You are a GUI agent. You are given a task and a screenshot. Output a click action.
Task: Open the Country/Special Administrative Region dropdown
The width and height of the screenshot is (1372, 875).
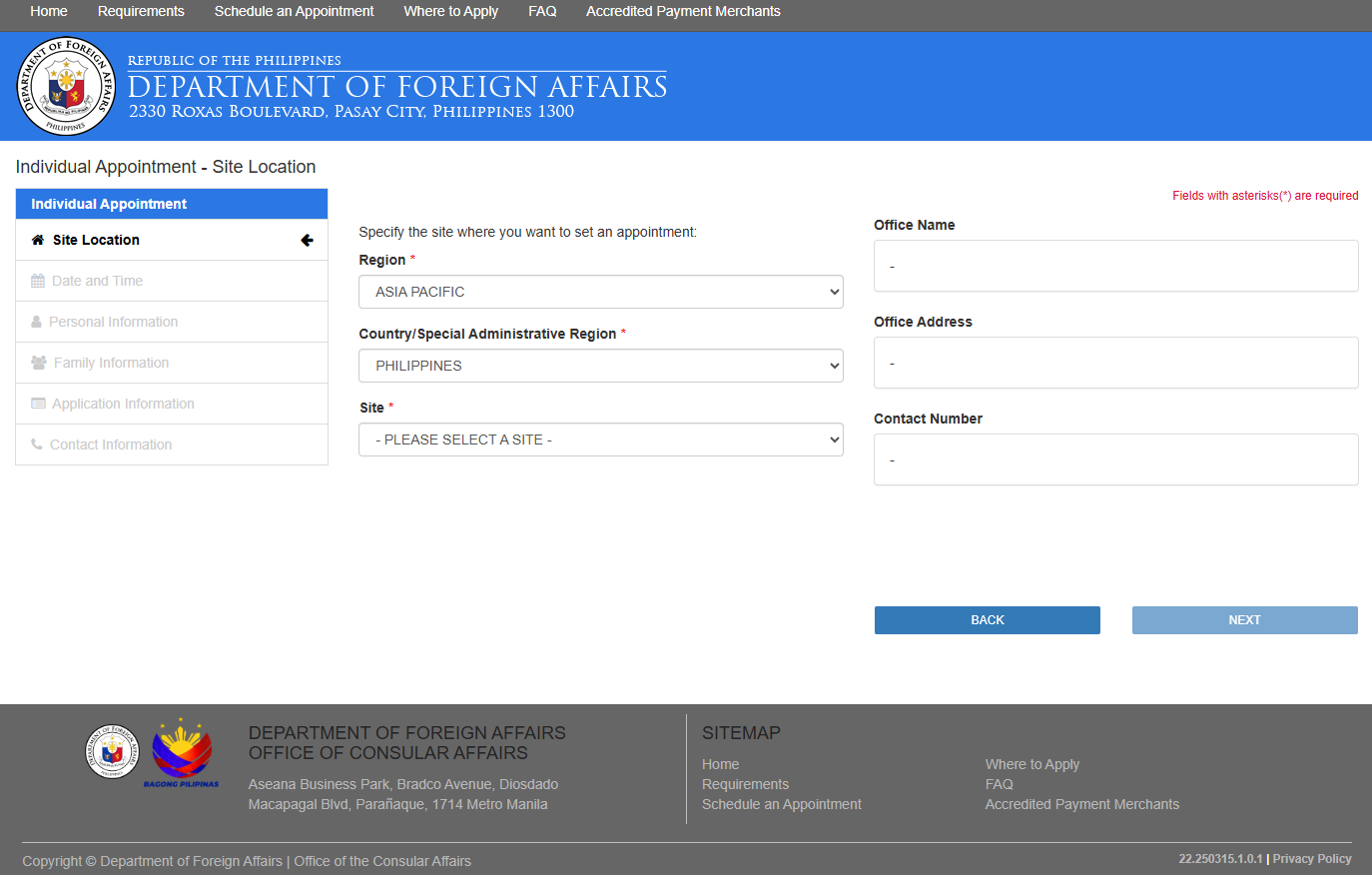(600, 365)
